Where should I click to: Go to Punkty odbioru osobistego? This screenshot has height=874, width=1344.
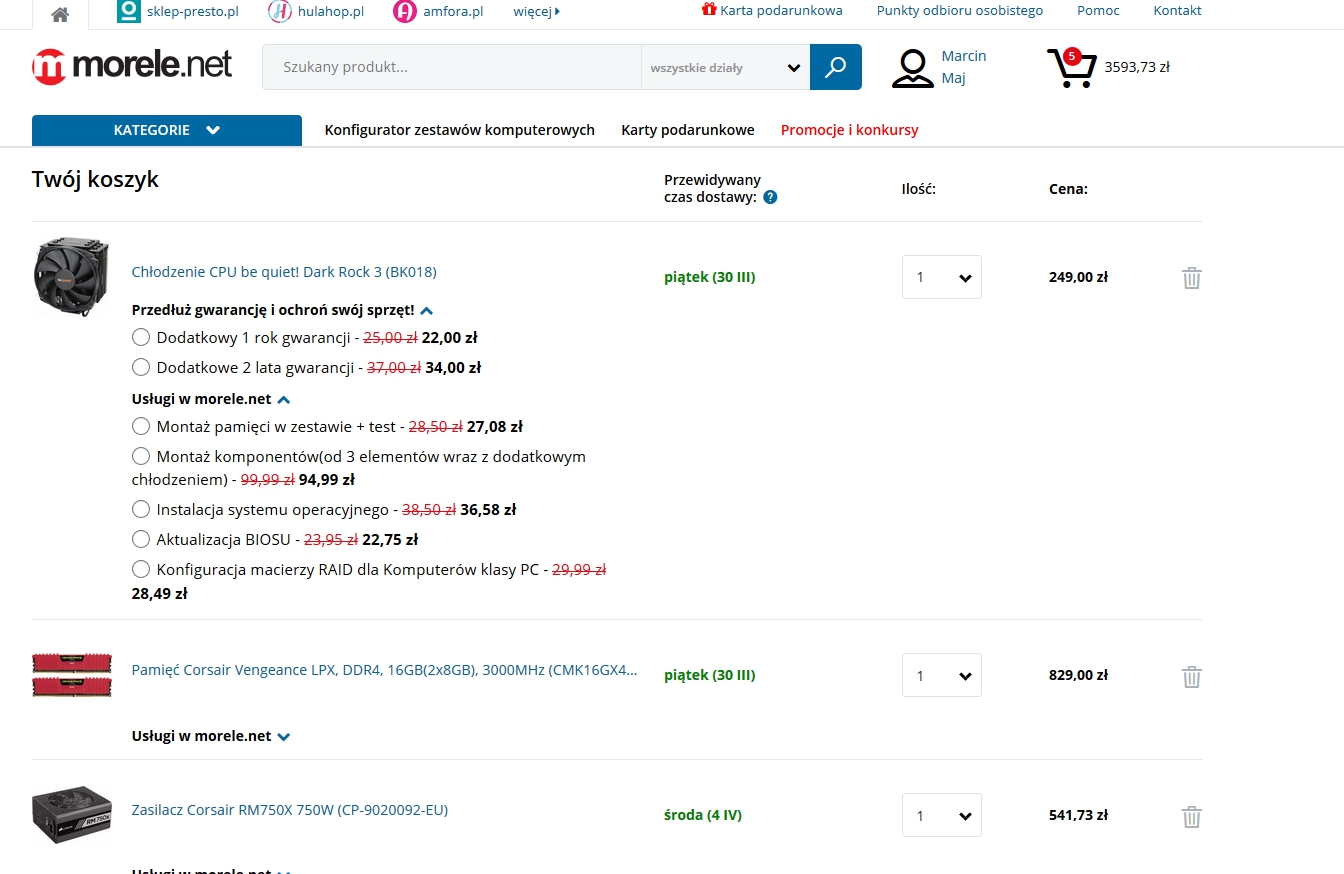pos(960,11)
